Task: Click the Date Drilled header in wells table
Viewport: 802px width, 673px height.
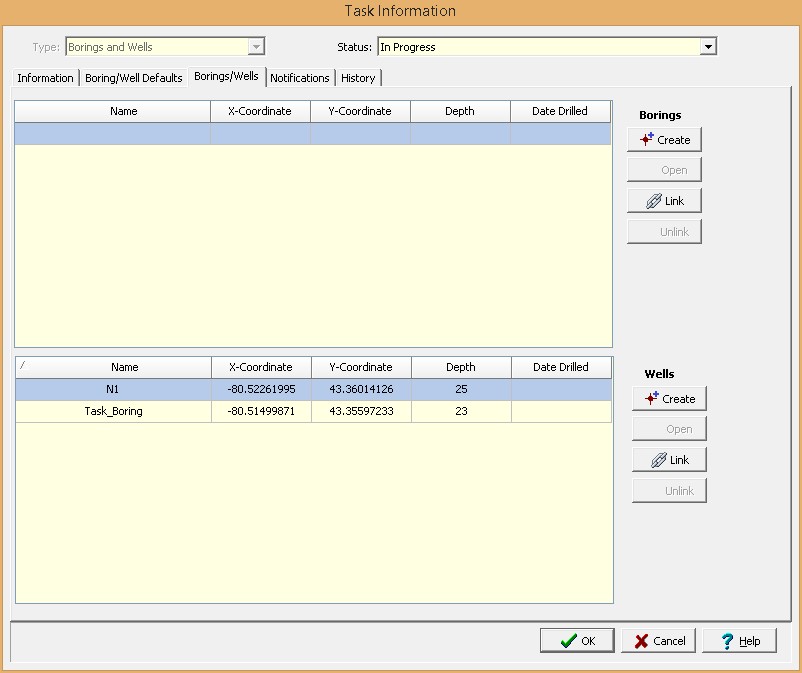Action: 560,367
